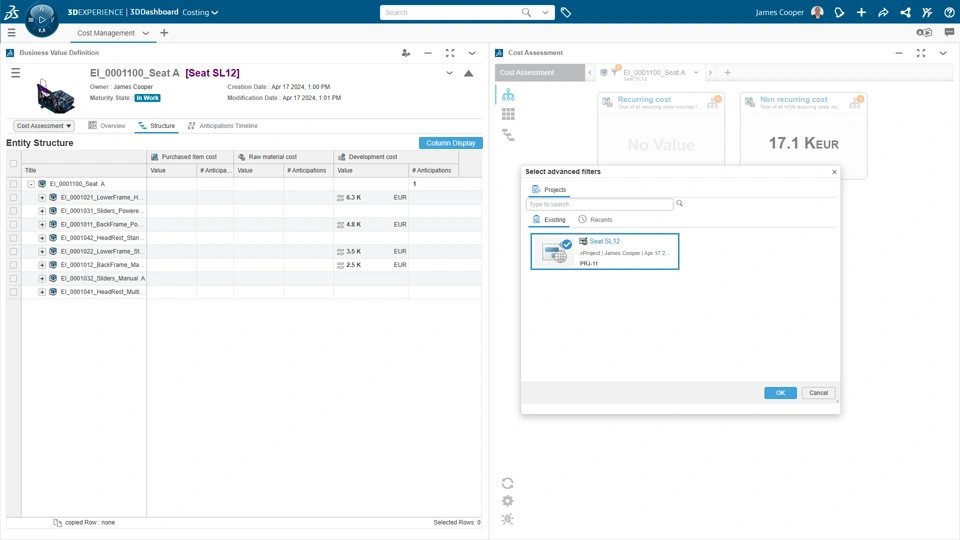Cancel the advanced filters dialog
Image resolution: width=960 pixels, height=540 pixels.
(818, 393)
